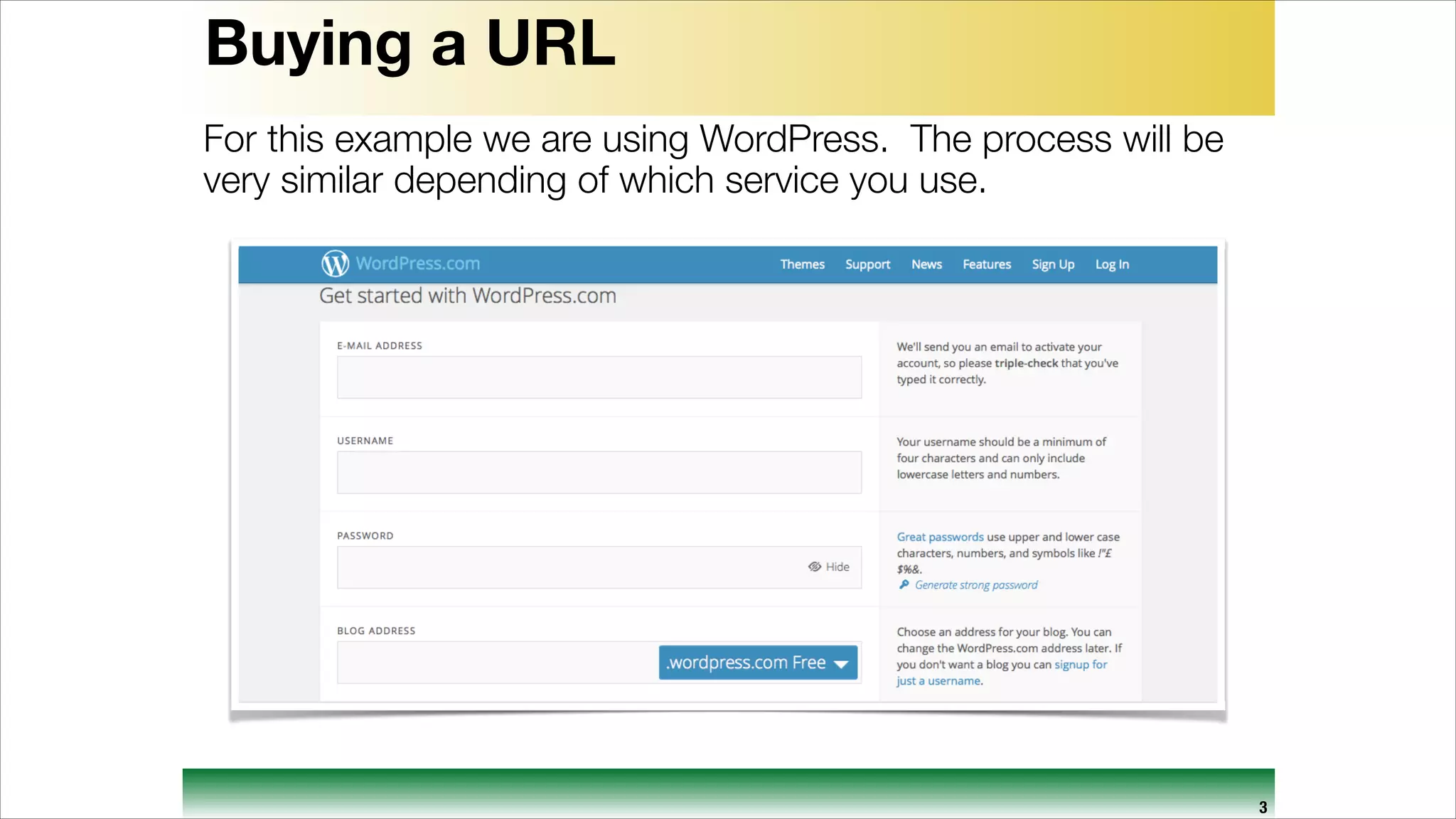Follow the signup for just a username link
The height and width of the screenshot is (819, 1456).
pyautogui.click(x=1002, y=673)
